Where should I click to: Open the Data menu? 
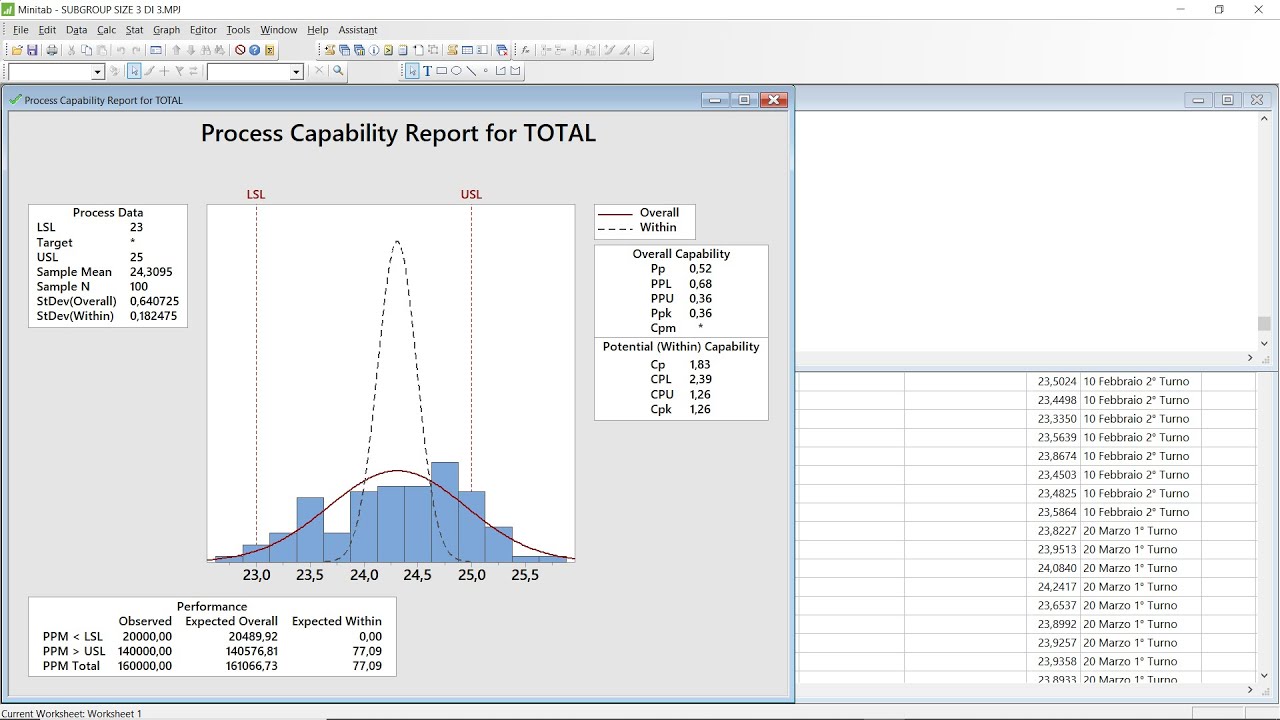coord(76,30)
